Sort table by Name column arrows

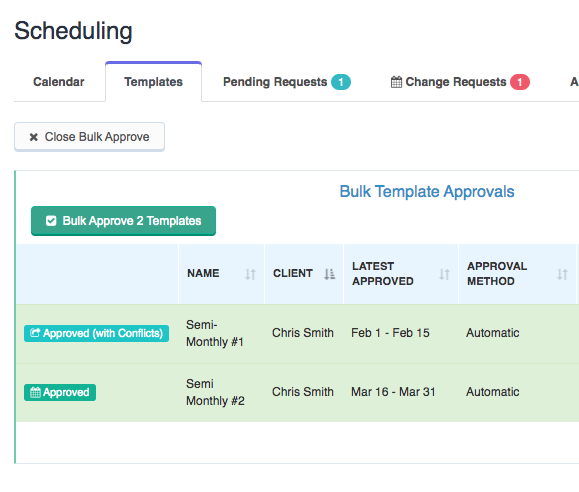click(x=250, y=274)
